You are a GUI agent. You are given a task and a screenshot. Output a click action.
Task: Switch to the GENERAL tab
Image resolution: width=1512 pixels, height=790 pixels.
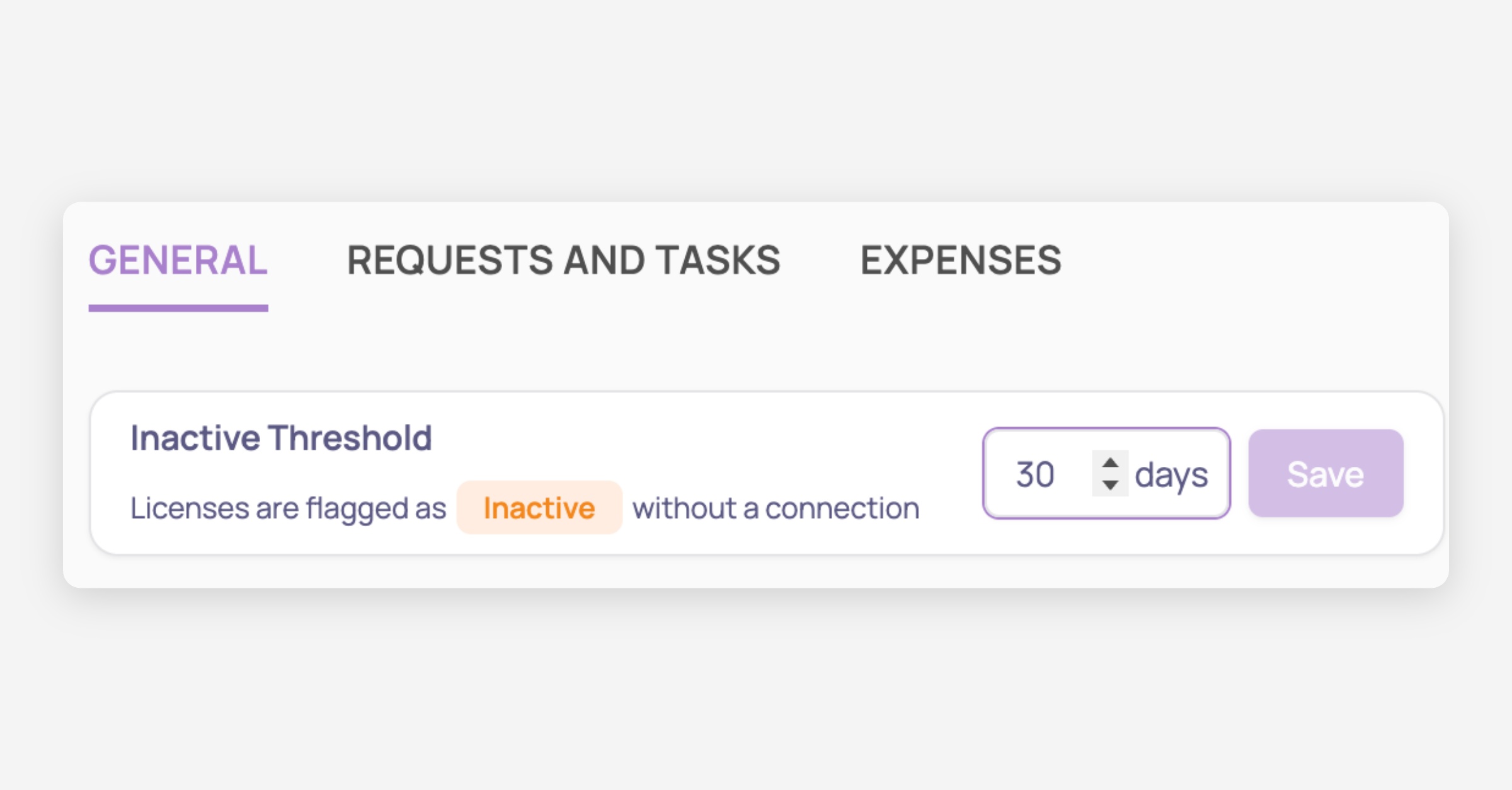pos(178,260)
